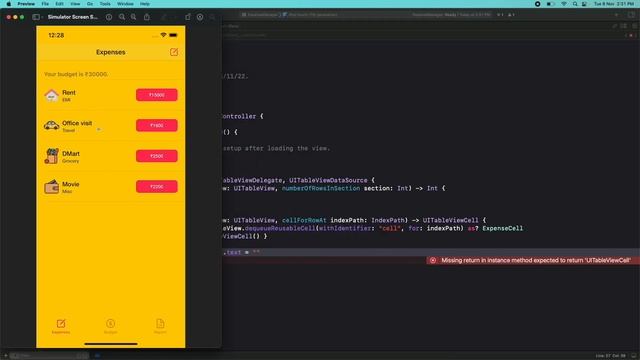Toggle the Xcode inspector panel layout icon

(x=632, y=15)
